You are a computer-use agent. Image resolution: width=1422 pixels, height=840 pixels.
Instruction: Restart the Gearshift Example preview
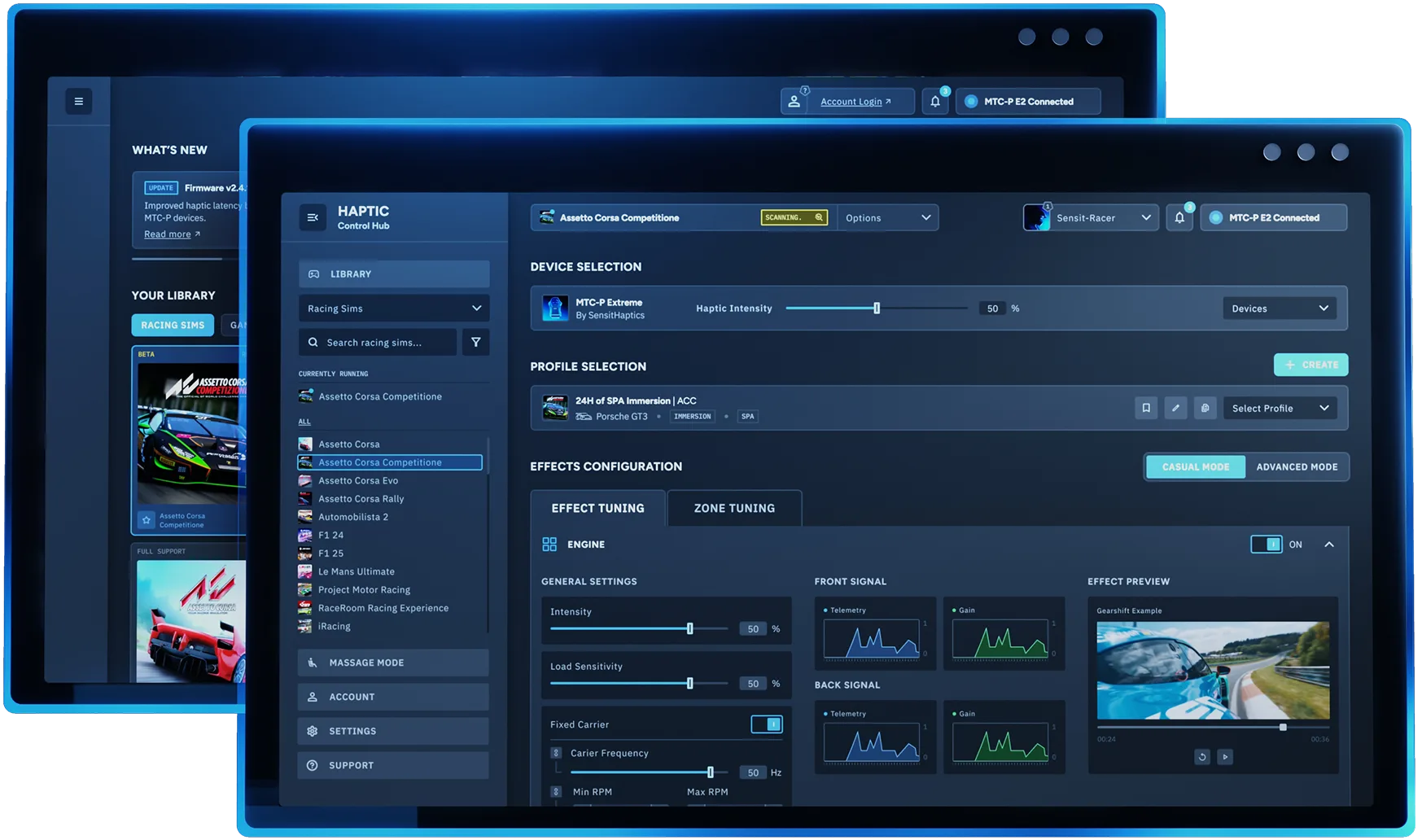pyautogui.click(x=1202, y=757)
